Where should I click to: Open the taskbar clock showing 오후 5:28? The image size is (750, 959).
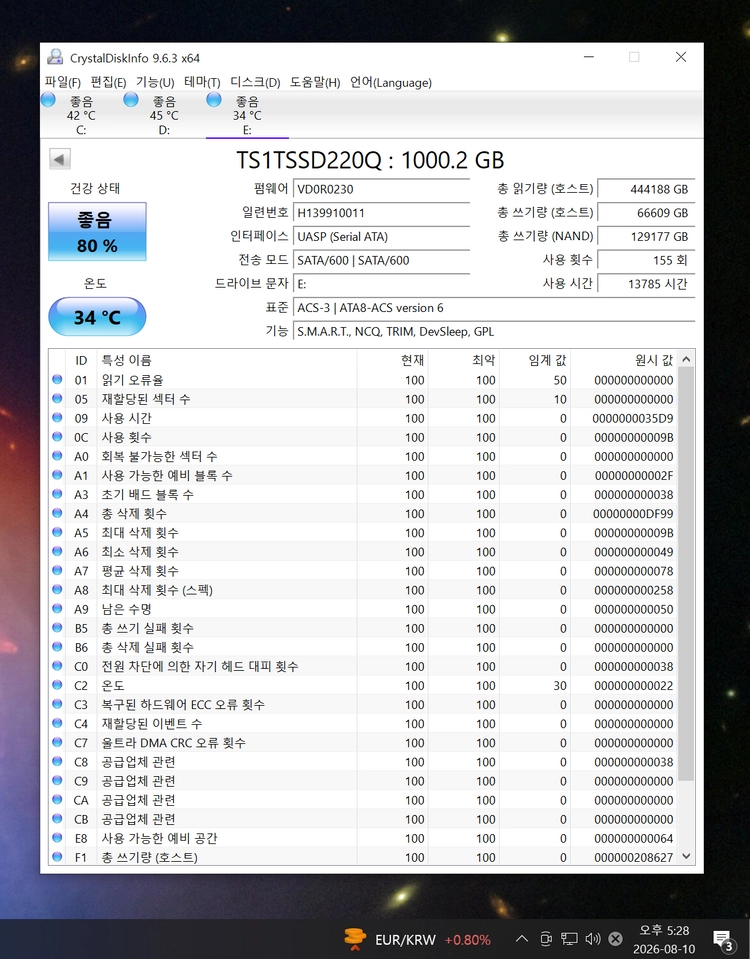coord(664,939)
